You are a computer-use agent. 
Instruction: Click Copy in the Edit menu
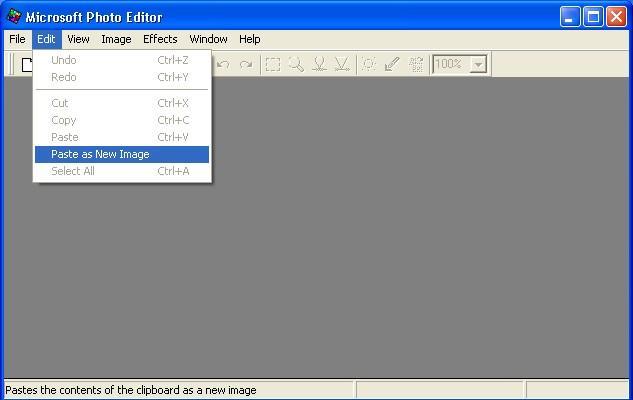(x=122, y=120)
